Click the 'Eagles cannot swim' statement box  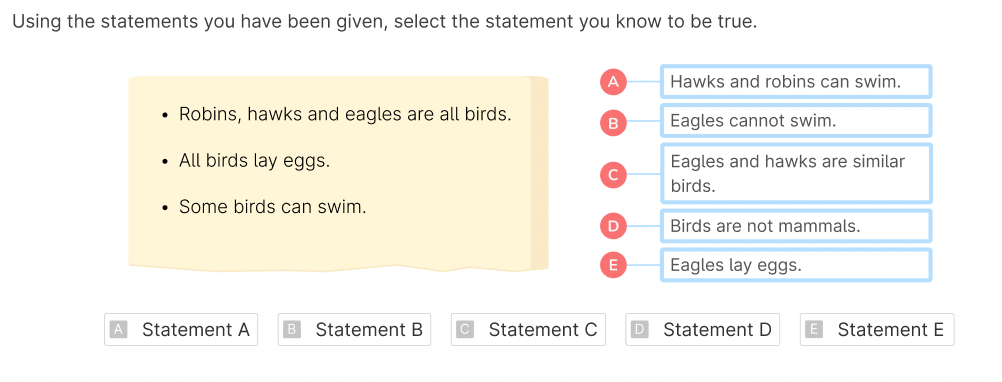tap(796, 121)
